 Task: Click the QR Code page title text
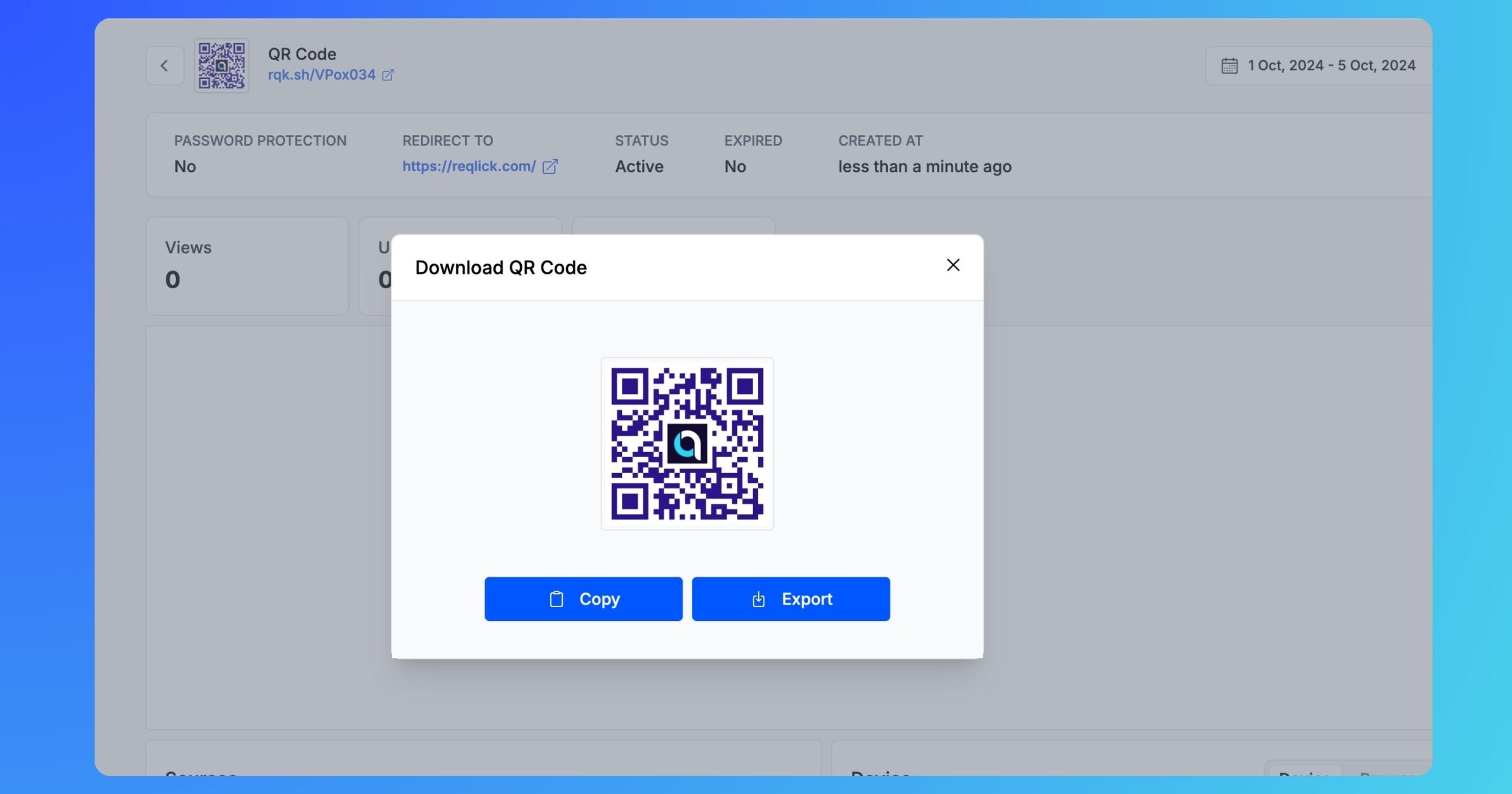point(302,54)
